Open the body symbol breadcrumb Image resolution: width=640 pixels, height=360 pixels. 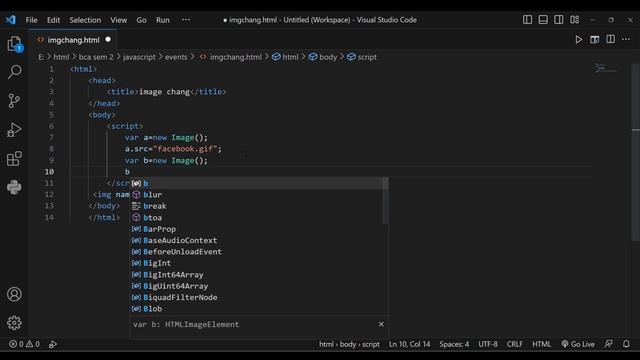pyautogui.click(x=323, y=57)
